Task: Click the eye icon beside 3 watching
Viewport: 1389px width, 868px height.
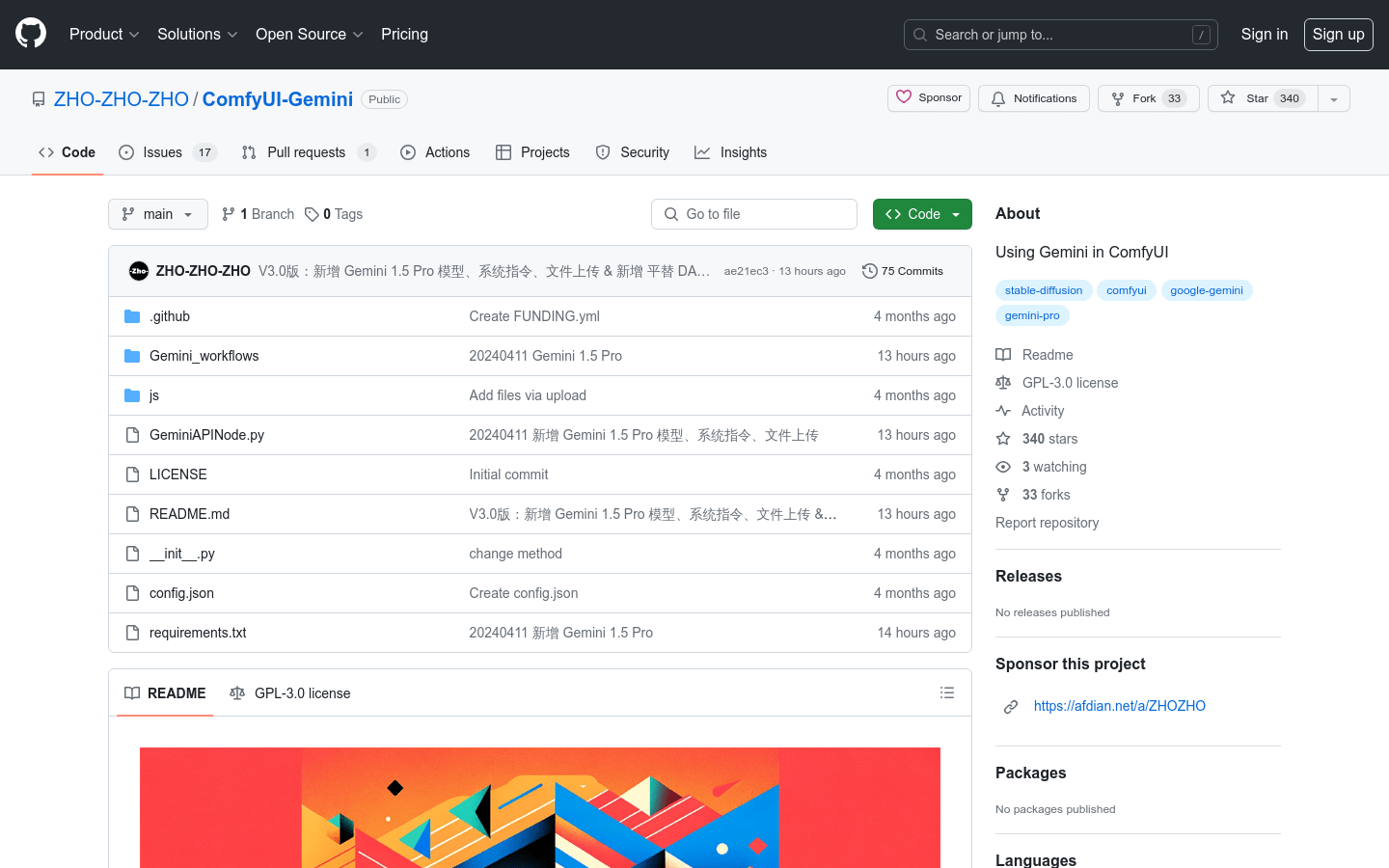Action: pos(1003,467)
